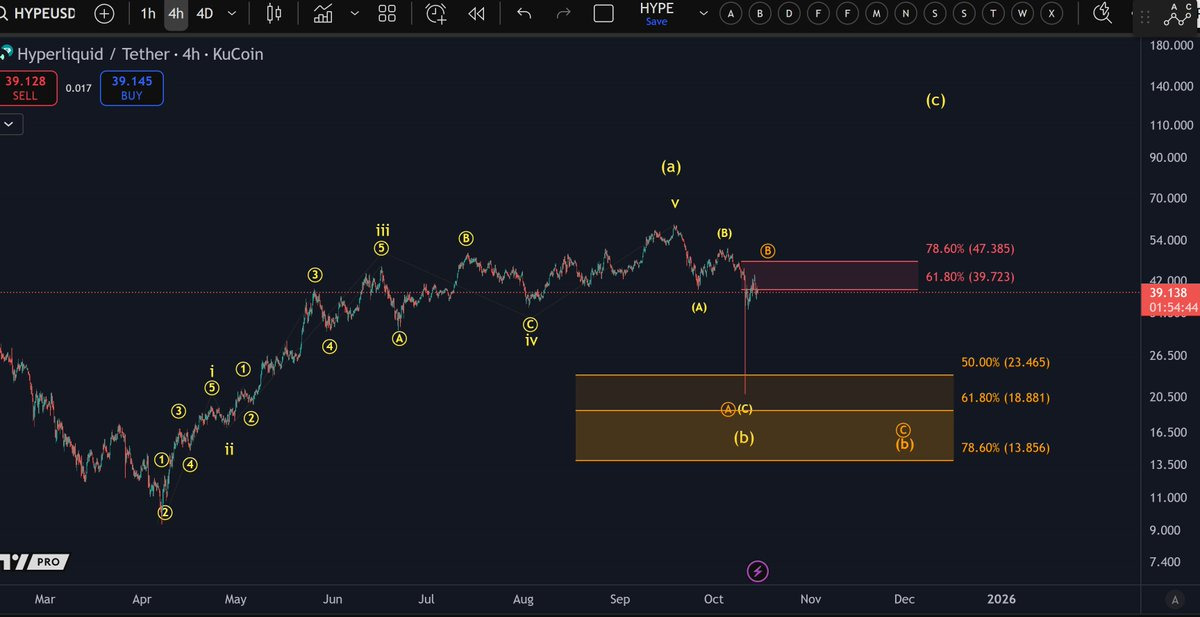The height and width of the screenshot is (617, 1200).
Task: Start bar replay with the rewind icon
Action: [477, 14]
